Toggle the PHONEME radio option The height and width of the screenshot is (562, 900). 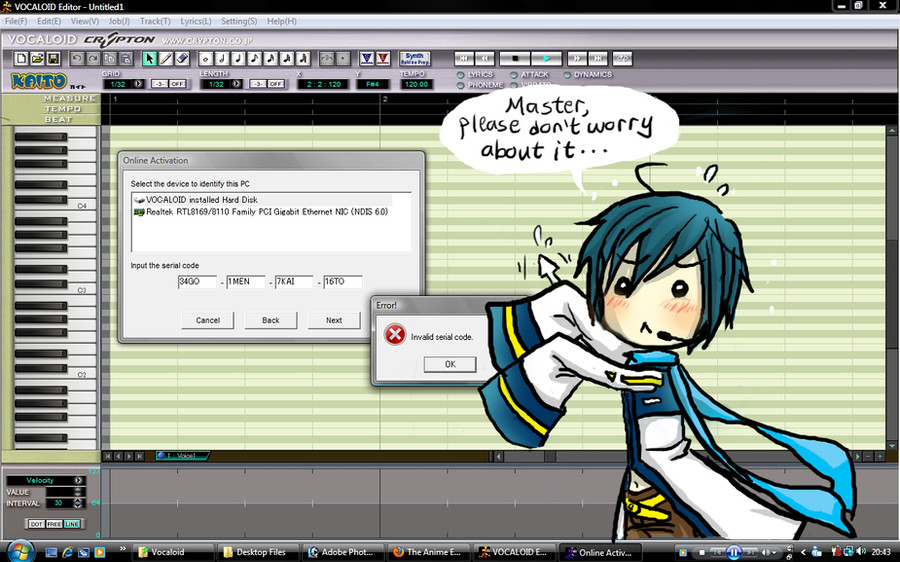[x=461, y=85]
